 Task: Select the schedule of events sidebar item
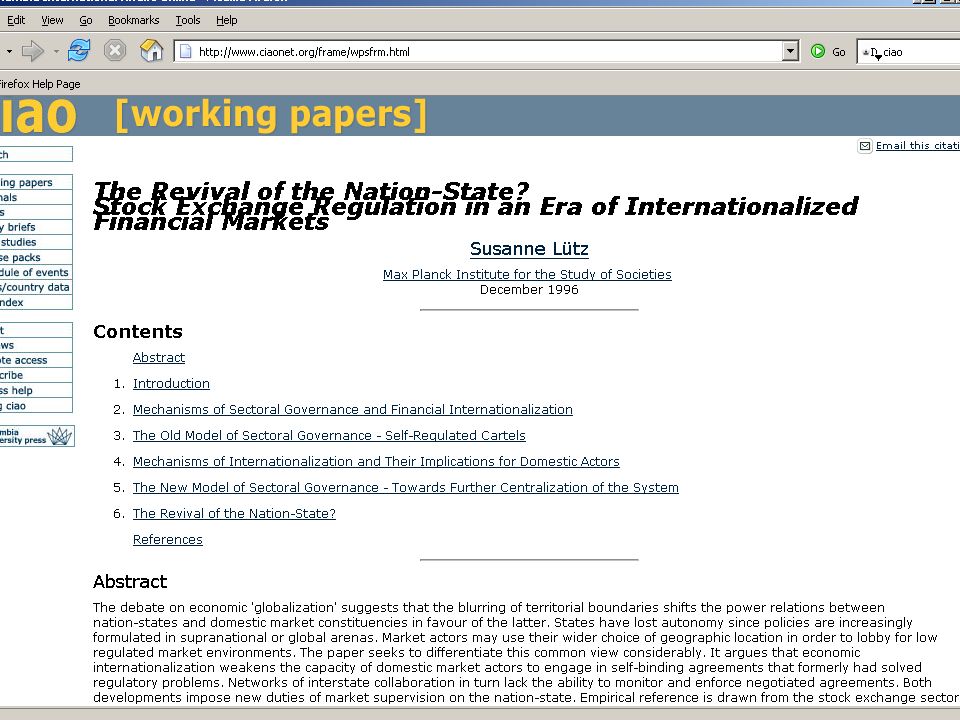[36, 272]
